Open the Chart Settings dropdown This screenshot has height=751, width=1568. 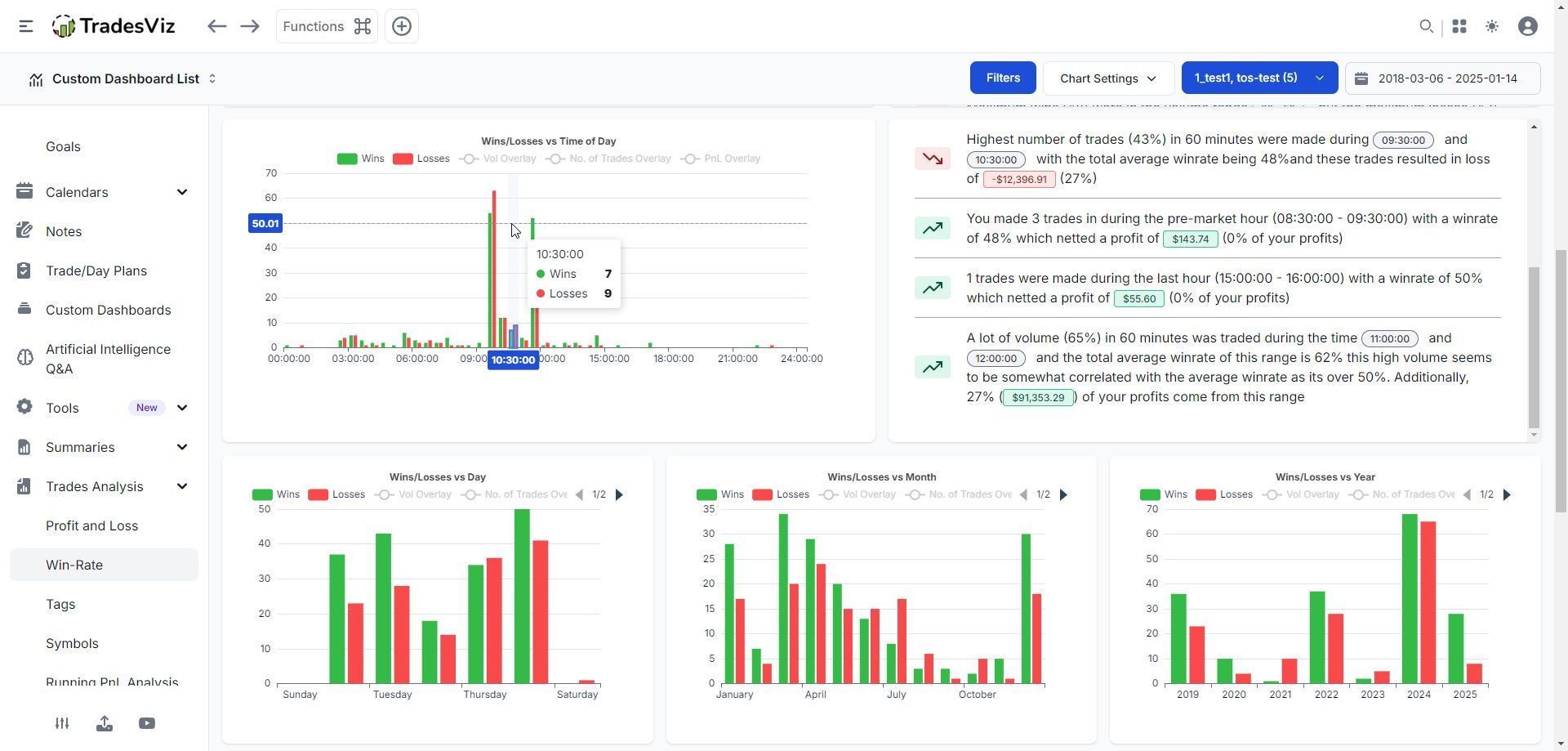1108,78
